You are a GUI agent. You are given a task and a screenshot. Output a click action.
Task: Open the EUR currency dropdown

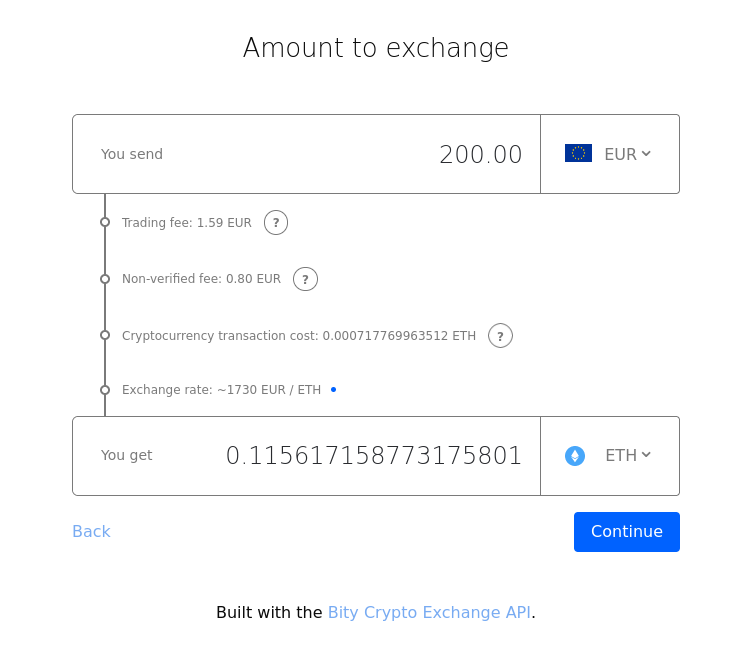point(610,154)
